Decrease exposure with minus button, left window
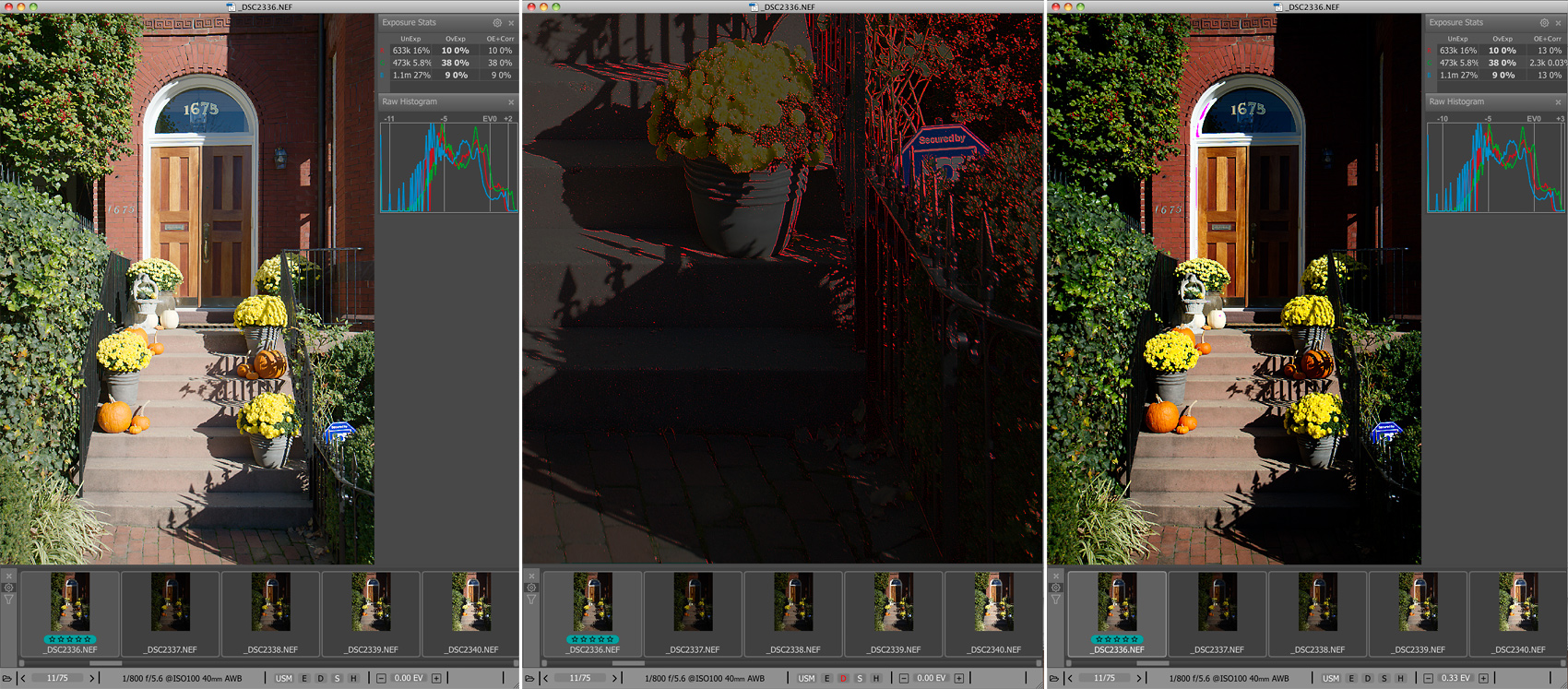The image size is (1568, 689). (x=381, y=679)
